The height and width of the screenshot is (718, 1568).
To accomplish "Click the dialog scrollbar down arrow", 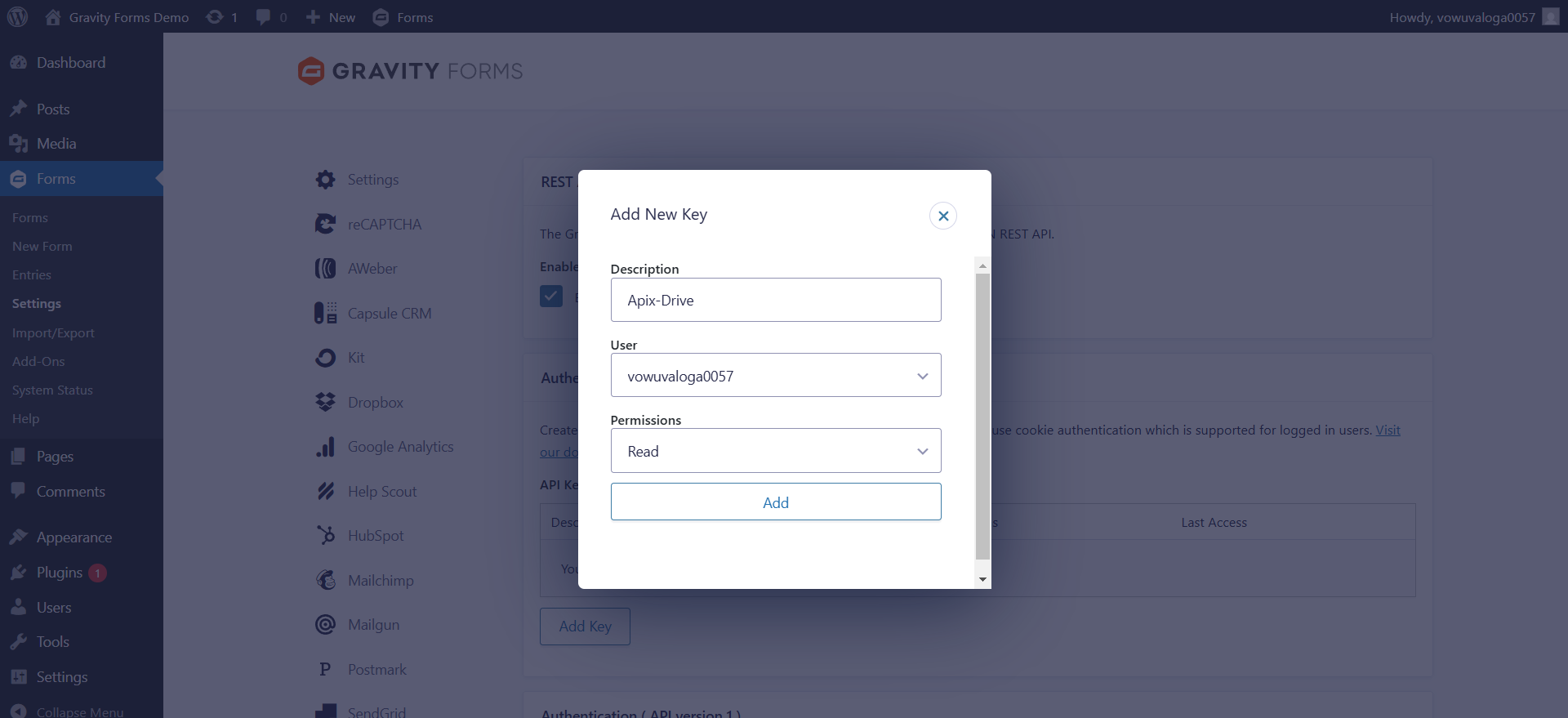I will [982, 579].
